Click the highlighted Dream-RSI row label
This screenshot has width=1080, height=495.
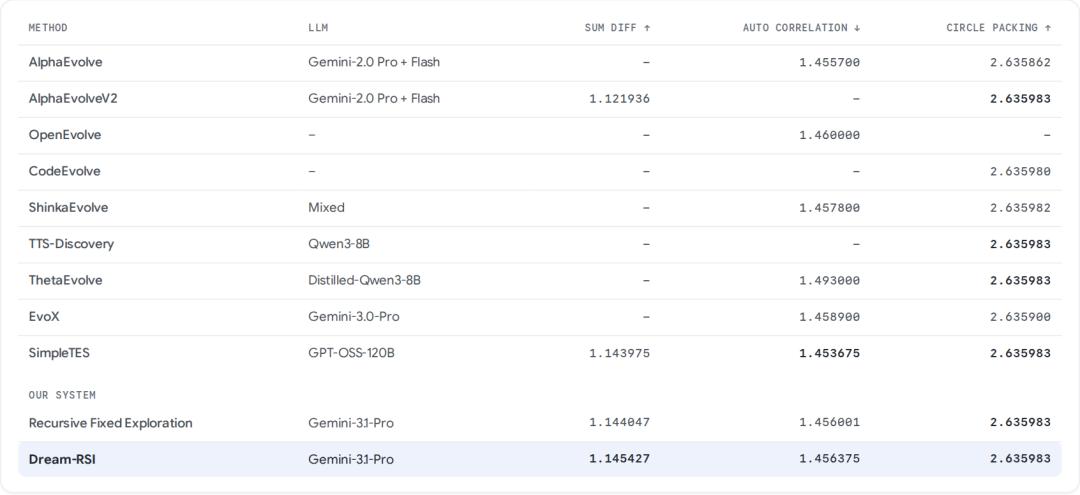point(62,459)
